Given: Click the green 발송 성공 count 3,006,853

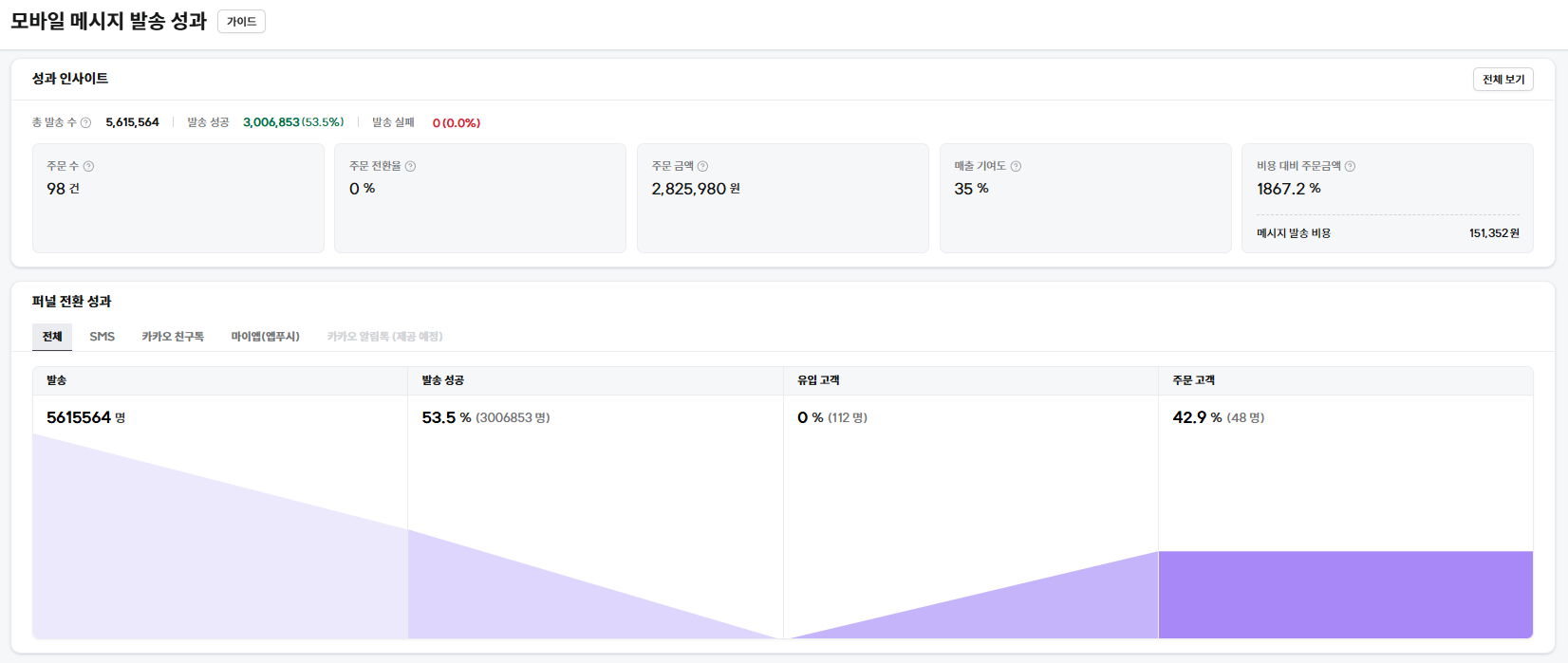Looking at the screenshot, I should click(271, 123).
